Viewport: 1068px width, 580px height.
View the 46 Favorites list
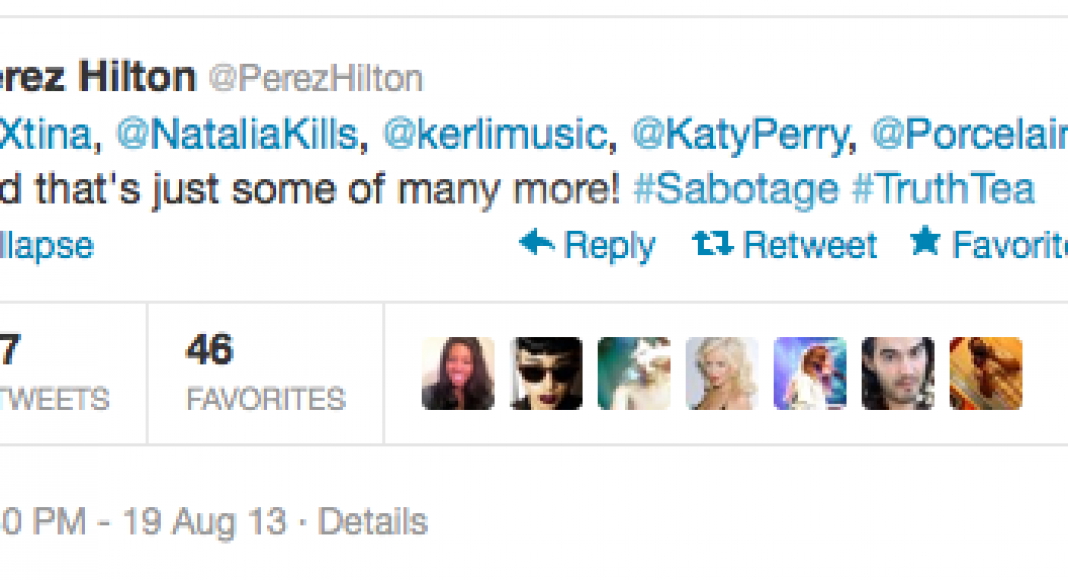pyautogui.click(x=265, y=373)
